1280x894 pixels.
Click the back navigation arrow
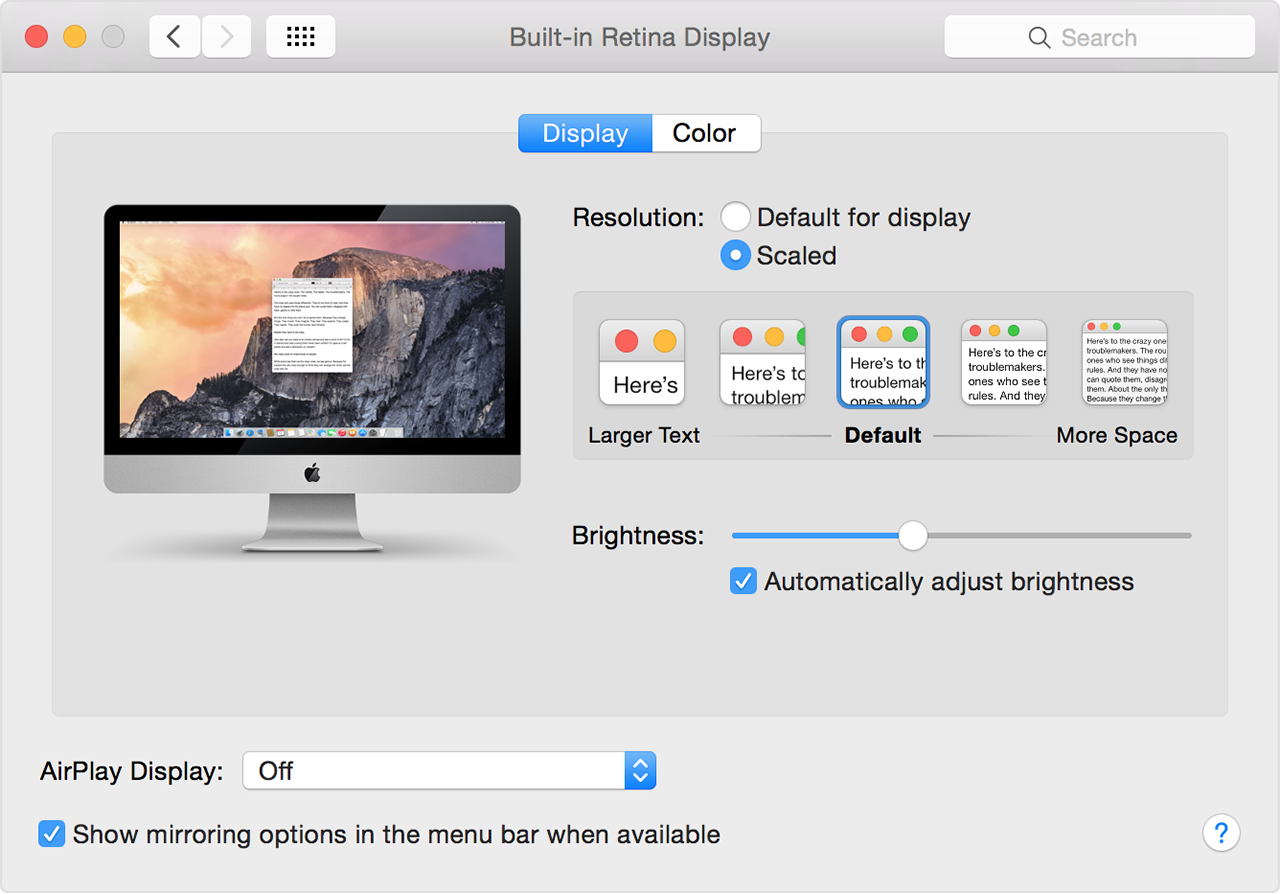pos(174,36)
